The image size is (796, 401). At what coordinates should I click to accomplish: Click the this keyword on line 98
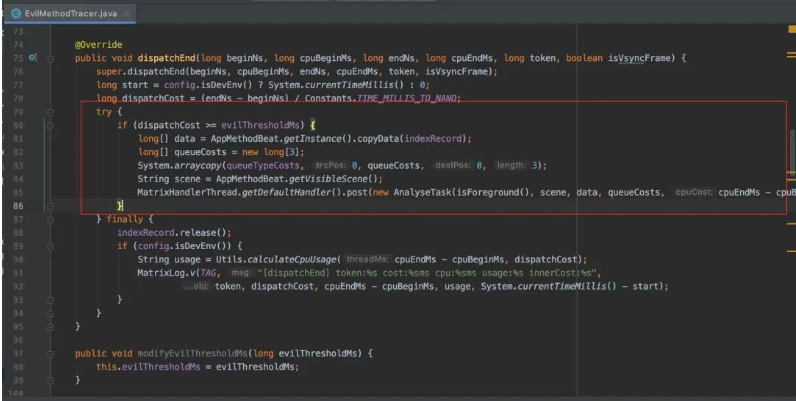(107, 366)
